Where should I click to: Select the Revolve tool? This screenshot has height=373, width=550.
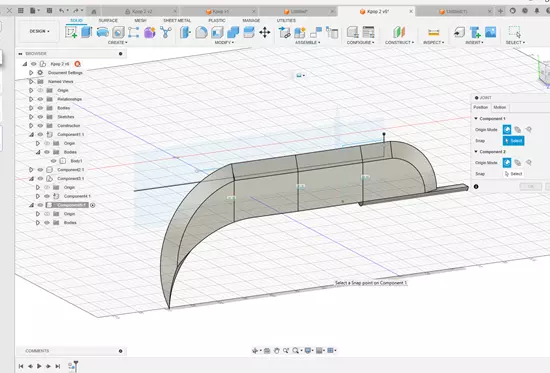coord(102,33)
